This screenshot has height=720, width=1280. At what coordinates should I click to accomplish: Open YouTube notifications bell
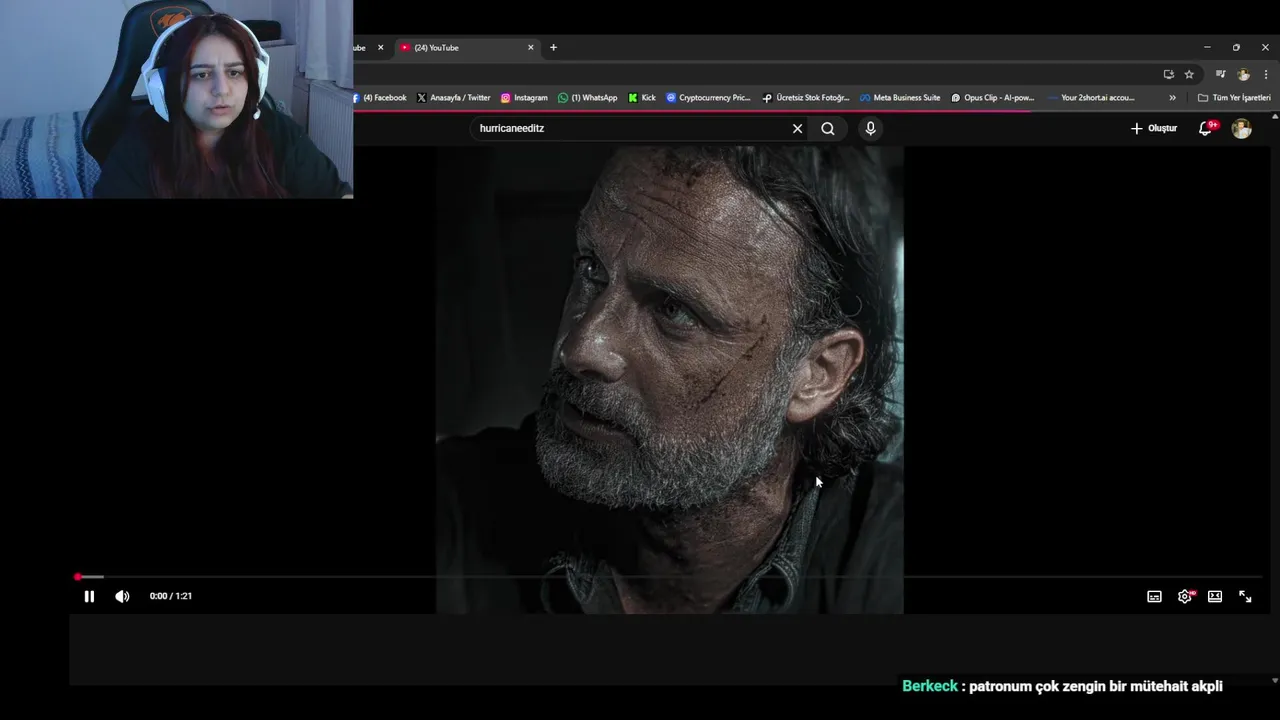1206,128
